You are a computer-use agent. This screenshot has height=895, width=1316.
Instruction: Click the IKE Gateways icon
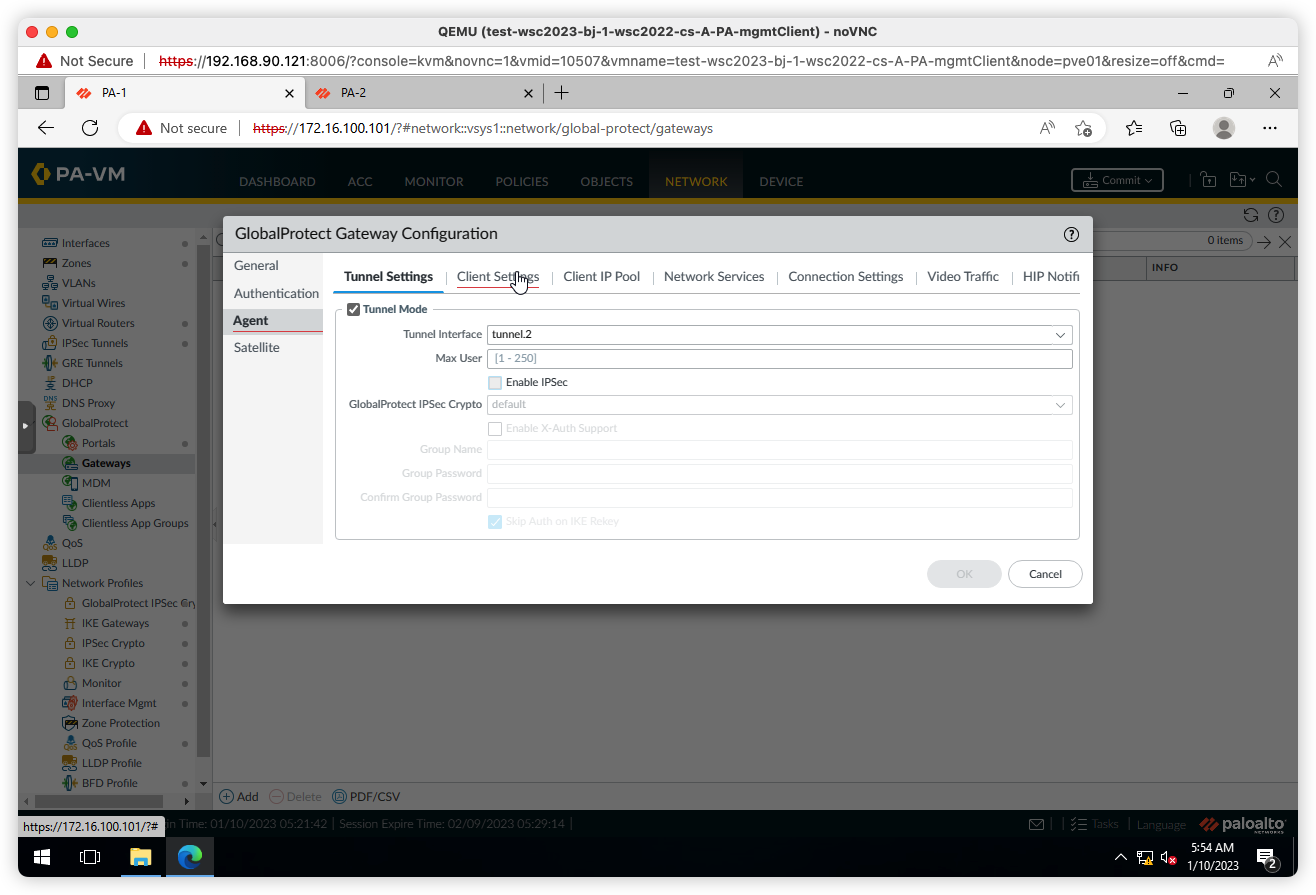70,623
